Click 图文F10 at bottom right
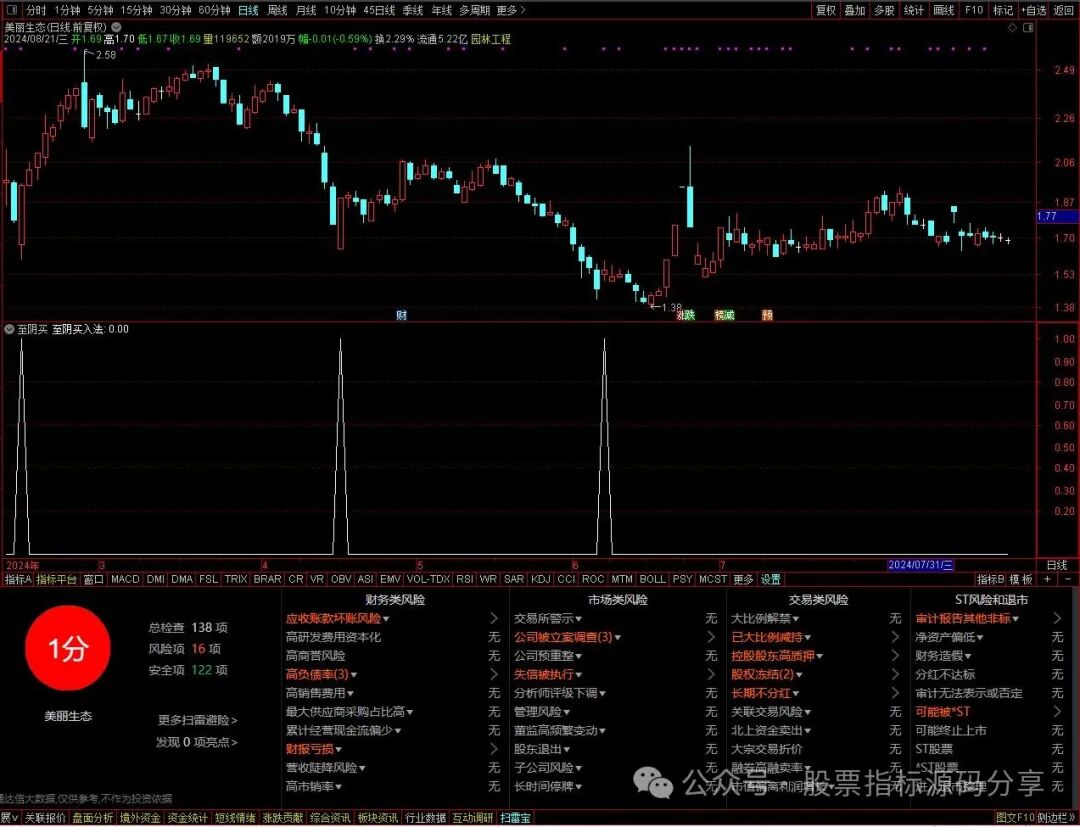1080x827 pixels. coord(1016,818)
